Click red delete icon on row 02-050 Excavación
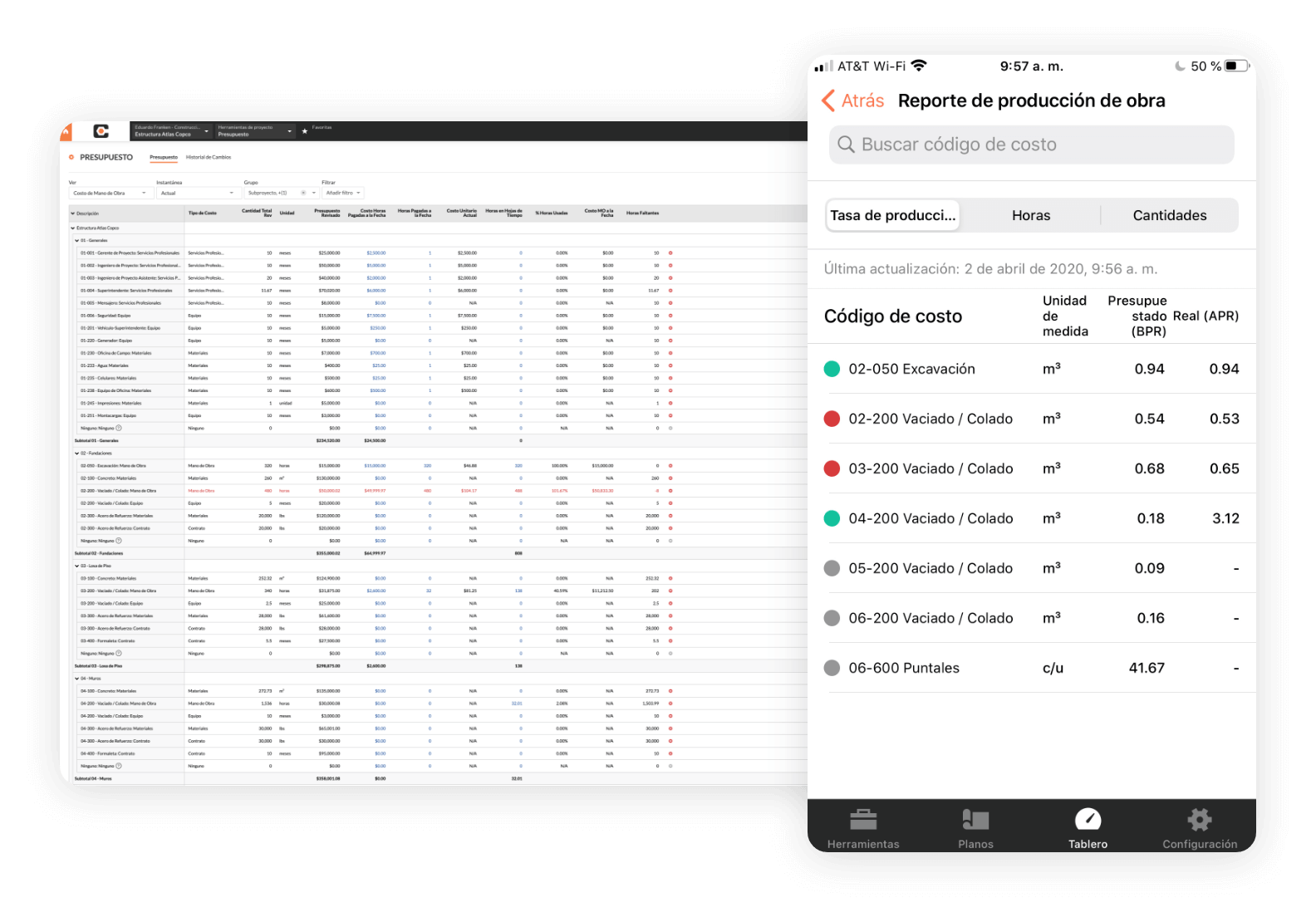This screenshot has height=917, width=1316. click(x=670, y=465)
